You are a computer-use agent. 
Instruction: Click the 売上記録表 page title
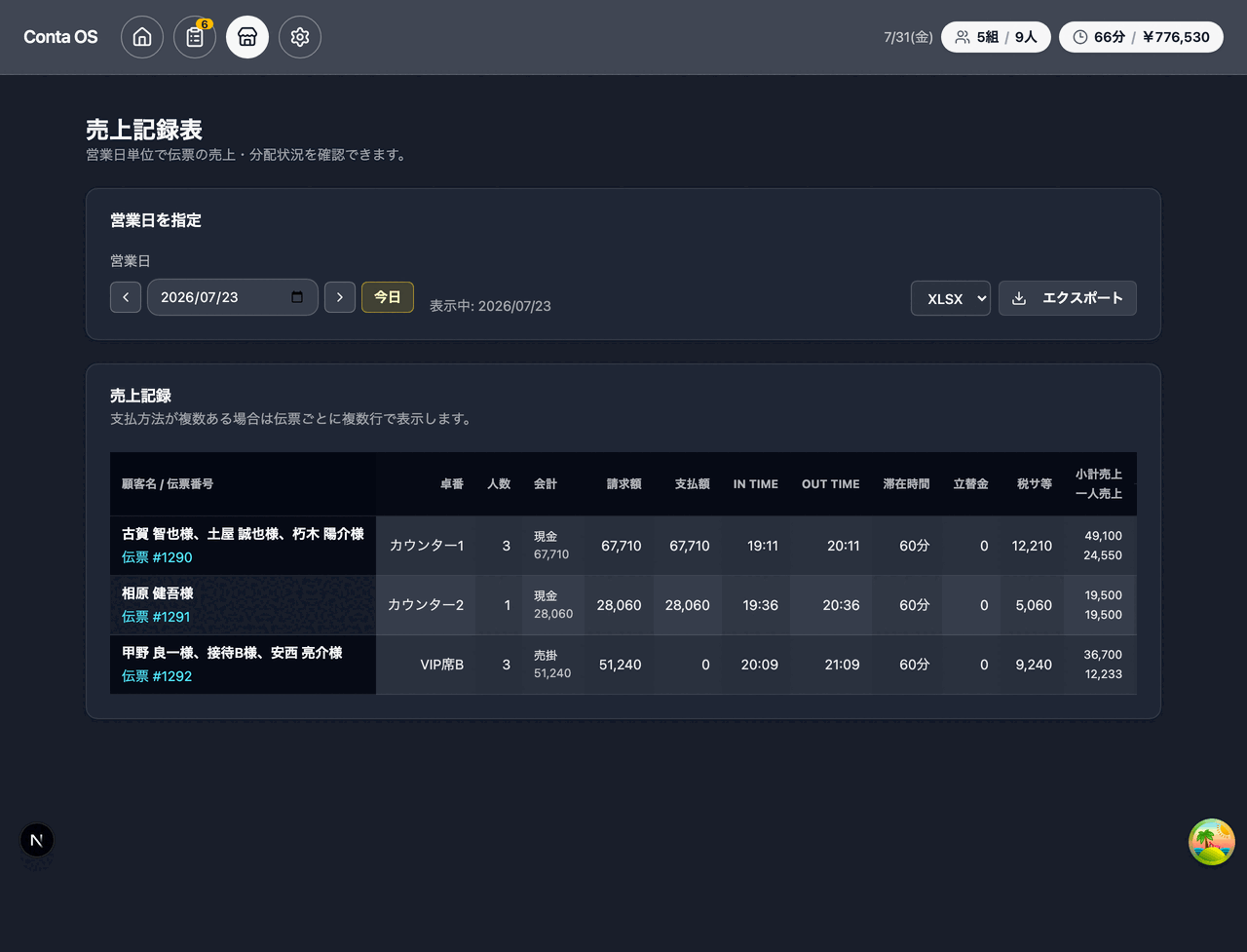pyautogui.click(x=144, y=130)
